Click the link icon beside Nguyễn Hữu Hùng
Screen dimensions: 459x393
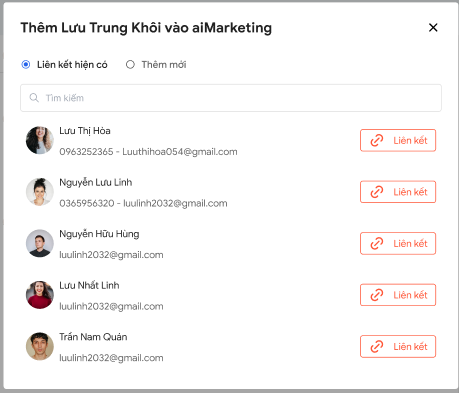pyautogui.click(x=377, y=243)
